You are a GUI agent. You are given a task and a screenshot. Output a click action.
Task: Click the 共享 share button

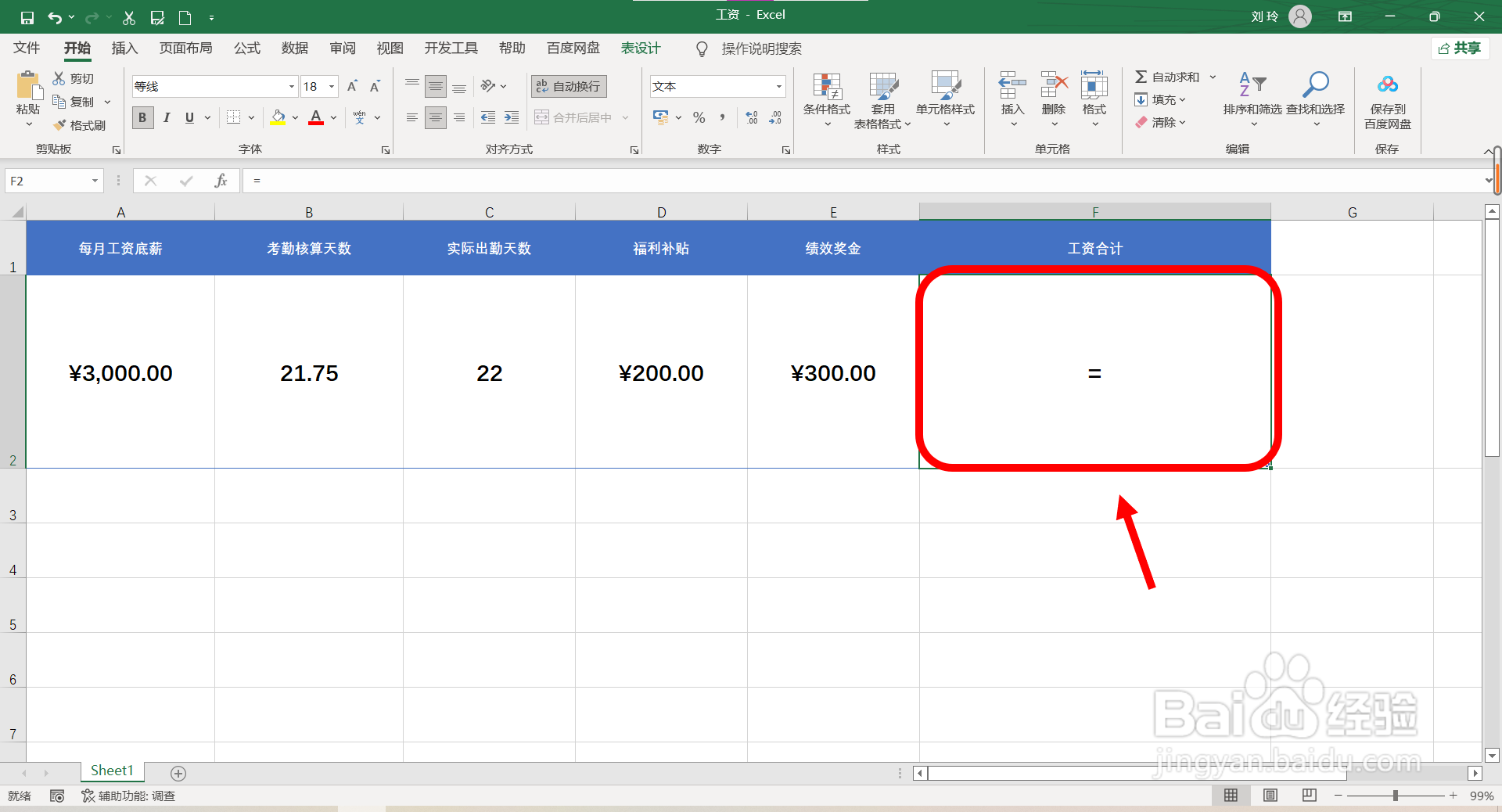1460,48
